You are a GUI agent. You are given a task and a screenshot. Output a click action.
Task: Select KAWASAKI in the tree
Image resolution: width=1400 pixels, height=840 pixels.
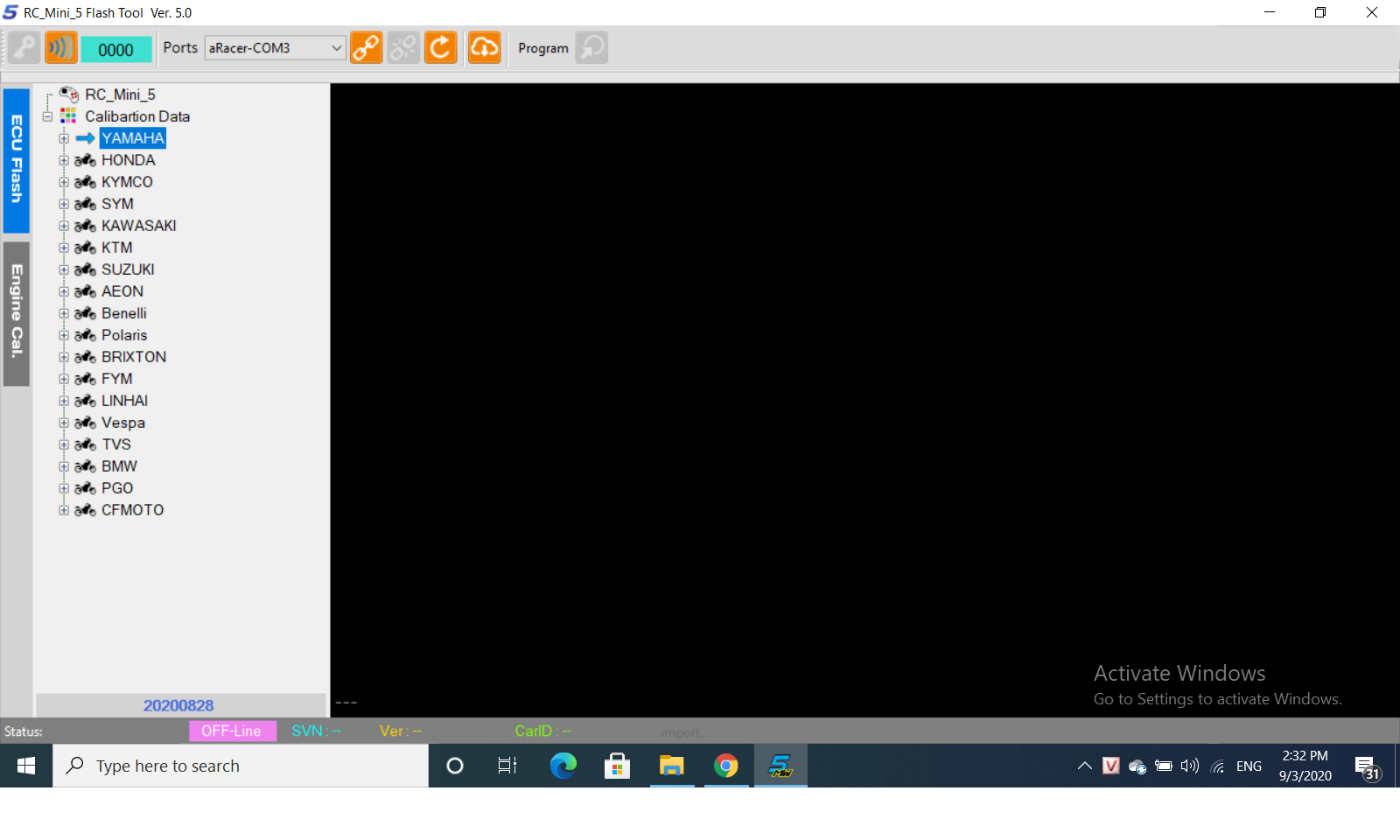[x=139, y=226]
